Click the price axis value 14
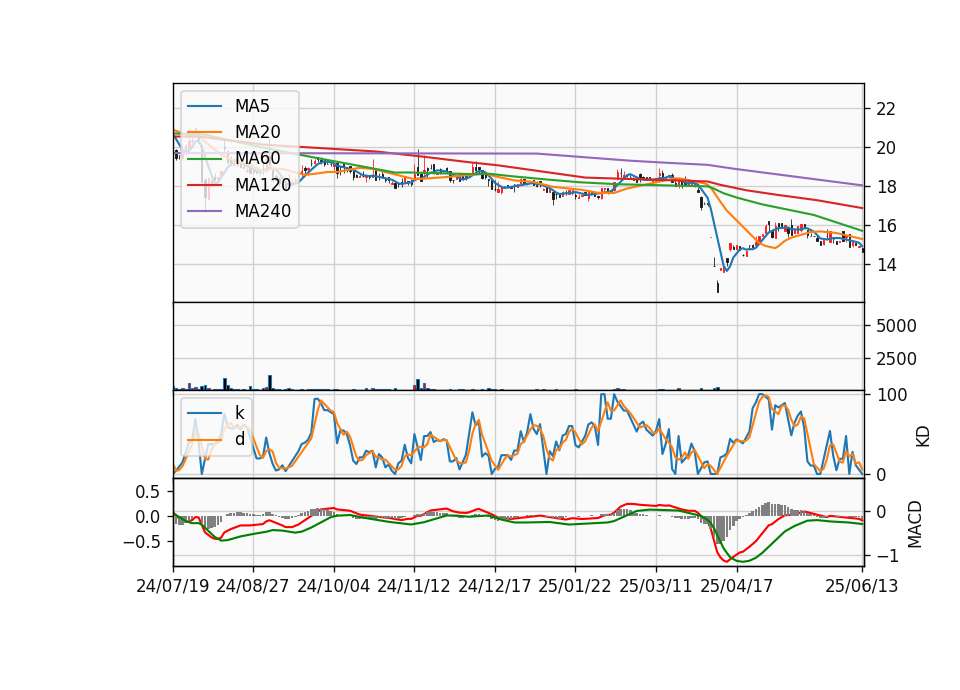Screen dimensions: 960x690 click(x=886, y=264)
